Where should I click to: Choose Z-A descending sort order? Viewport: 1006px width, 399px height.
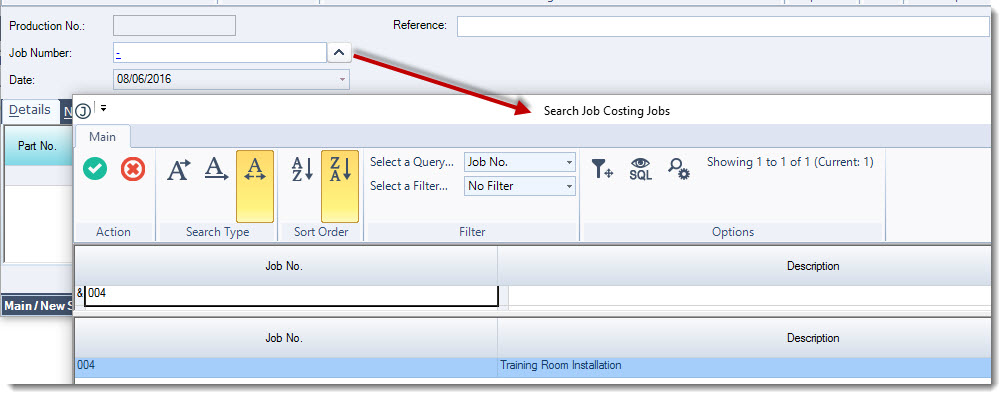click(340, 186)
